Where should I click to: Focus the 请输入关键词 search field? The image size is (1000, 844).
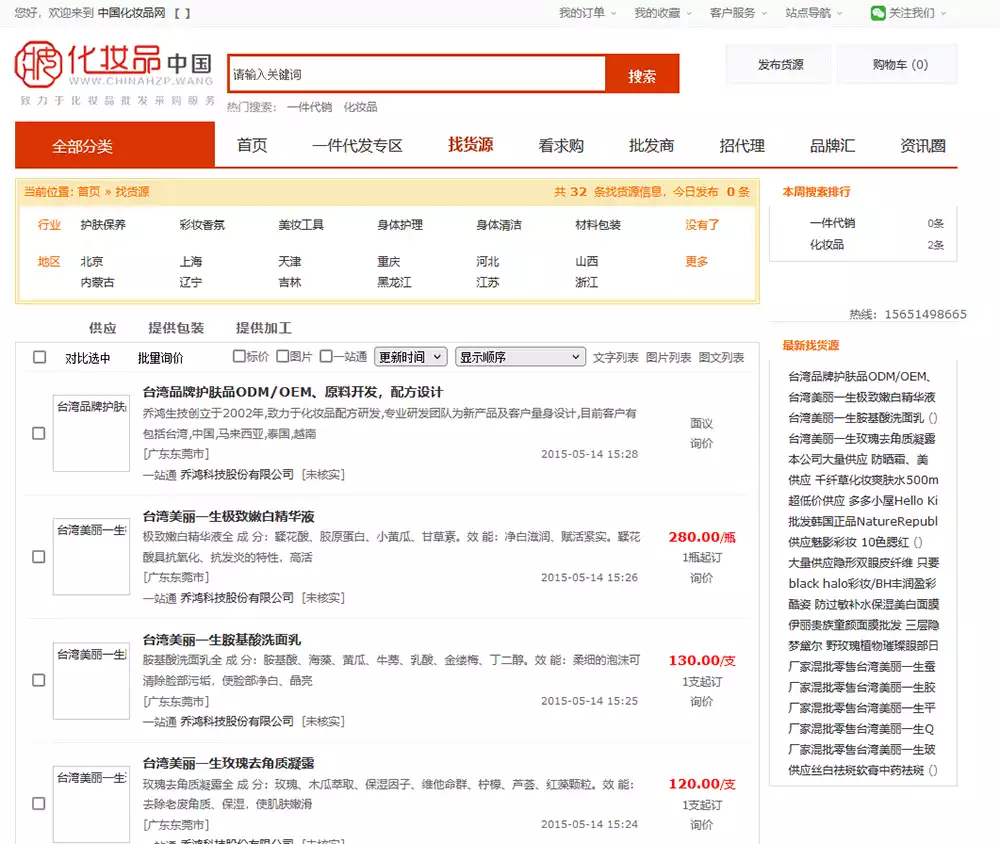coord(417,75)
